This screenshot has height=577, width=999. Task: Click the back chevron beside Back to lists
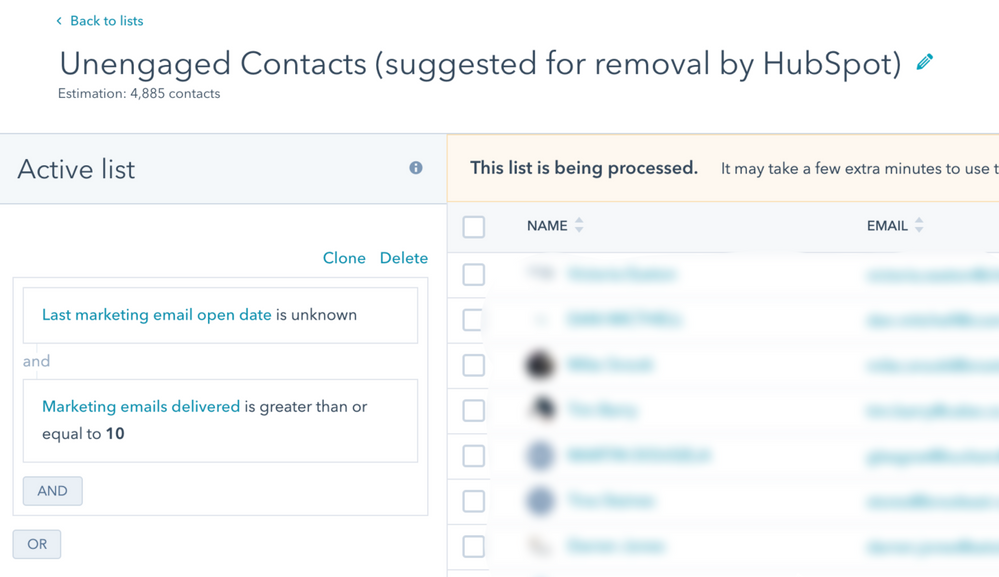(x=59, y=21)
